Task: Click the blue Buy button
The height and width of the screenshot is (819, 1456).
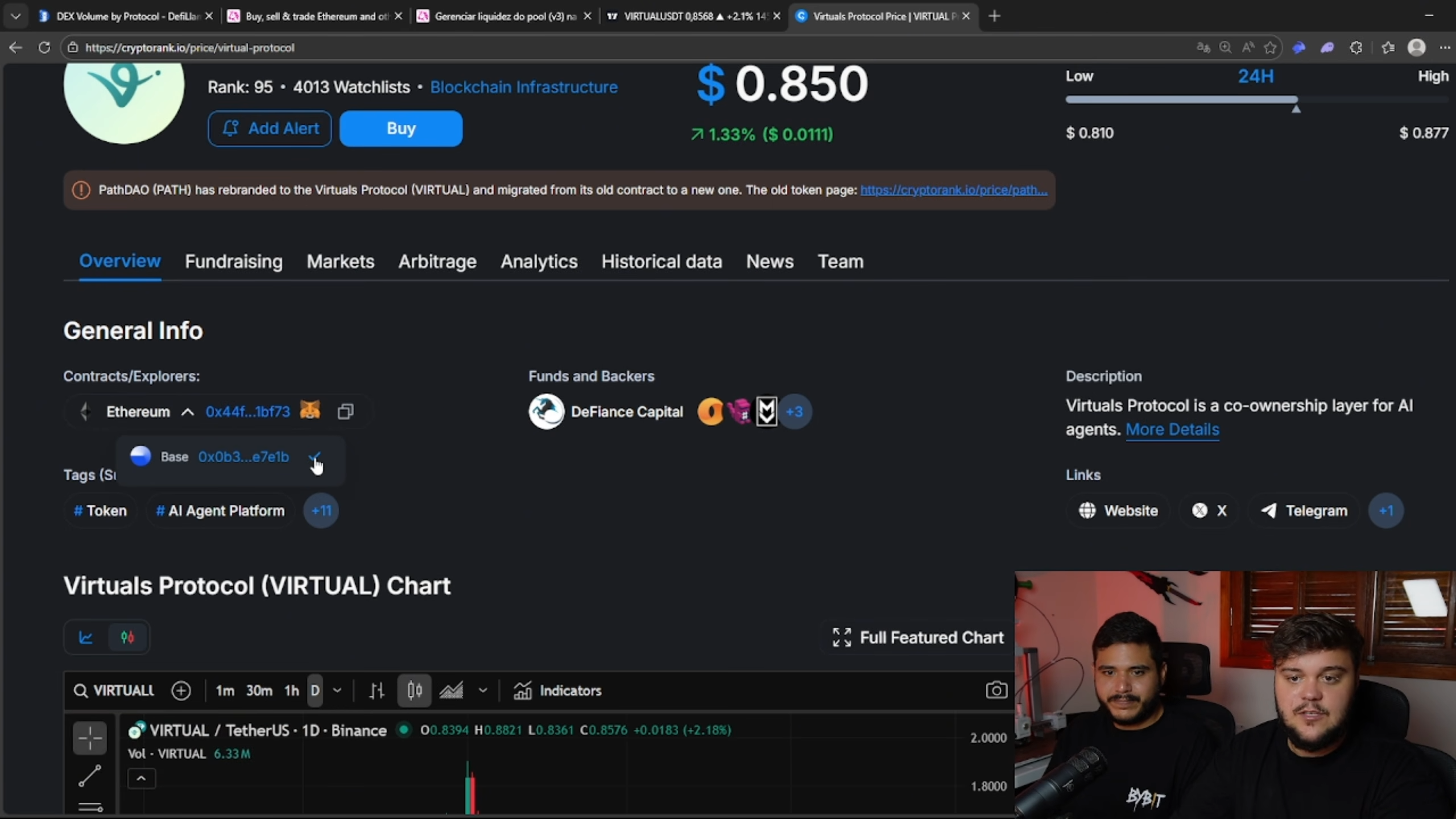Action: tap(401, 129)
